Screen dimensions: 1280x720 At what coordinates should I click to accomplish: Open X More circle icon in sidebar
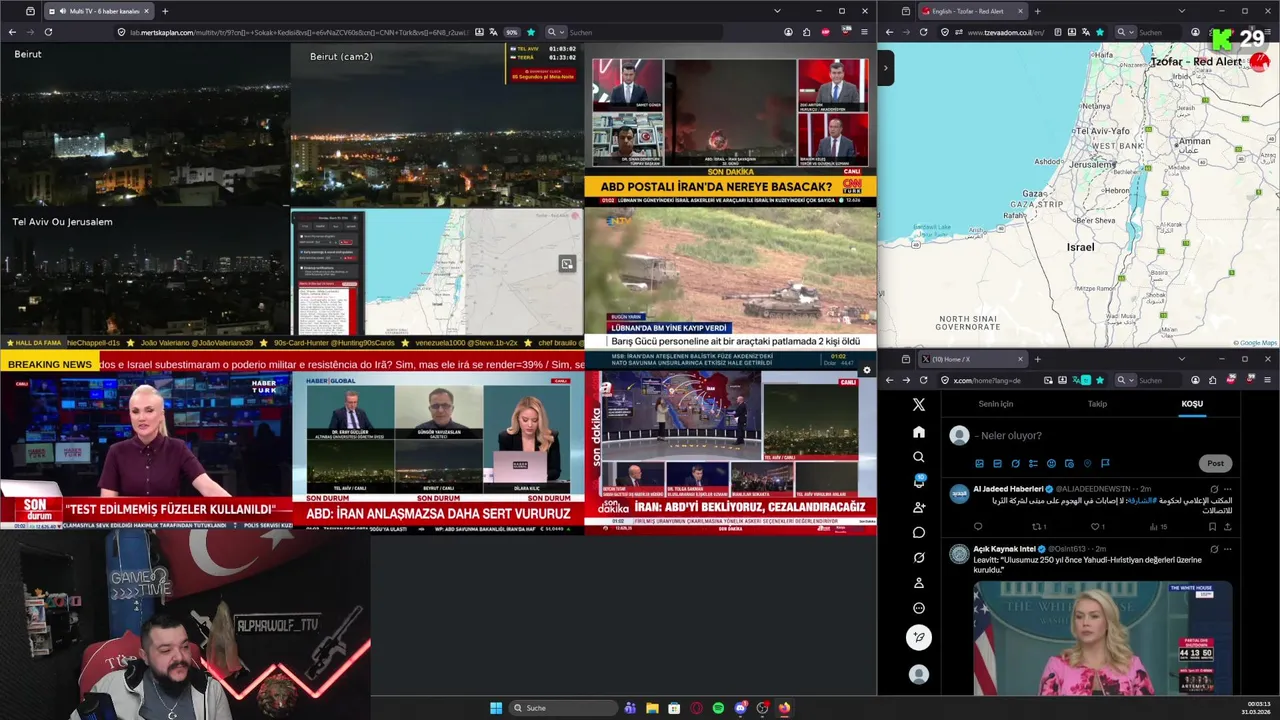pos(919,608)
